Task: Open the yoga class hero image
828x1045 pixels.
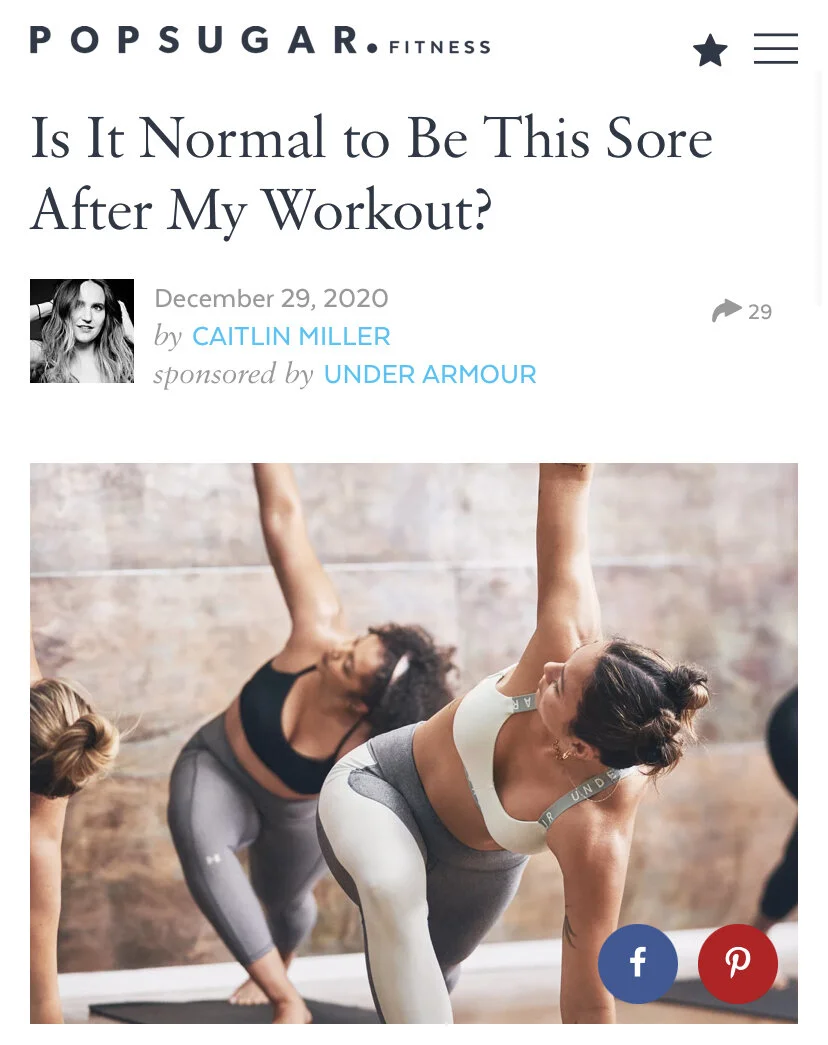Action: [413, 743]
